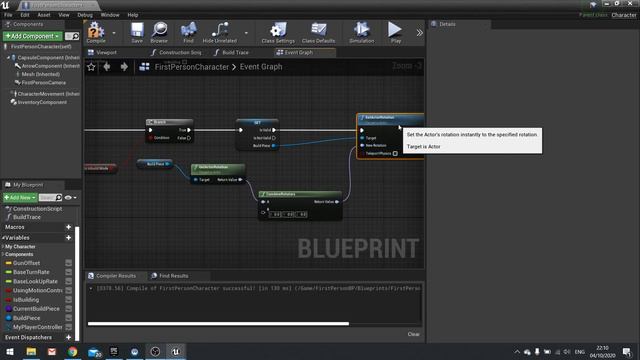
Task: Compile the blueprint with the Compile icon
Action: coord(96,32)
